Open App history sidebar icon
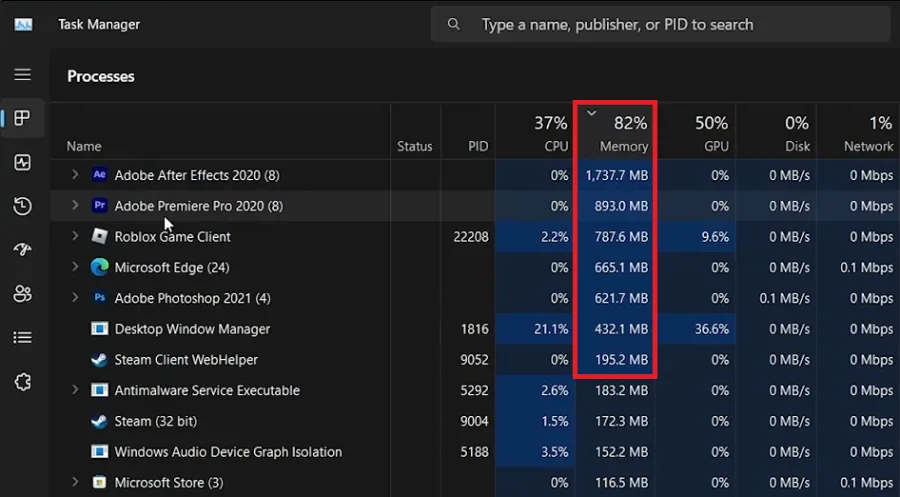The width and height of the screenshot is (900, 497). [22, 206]
